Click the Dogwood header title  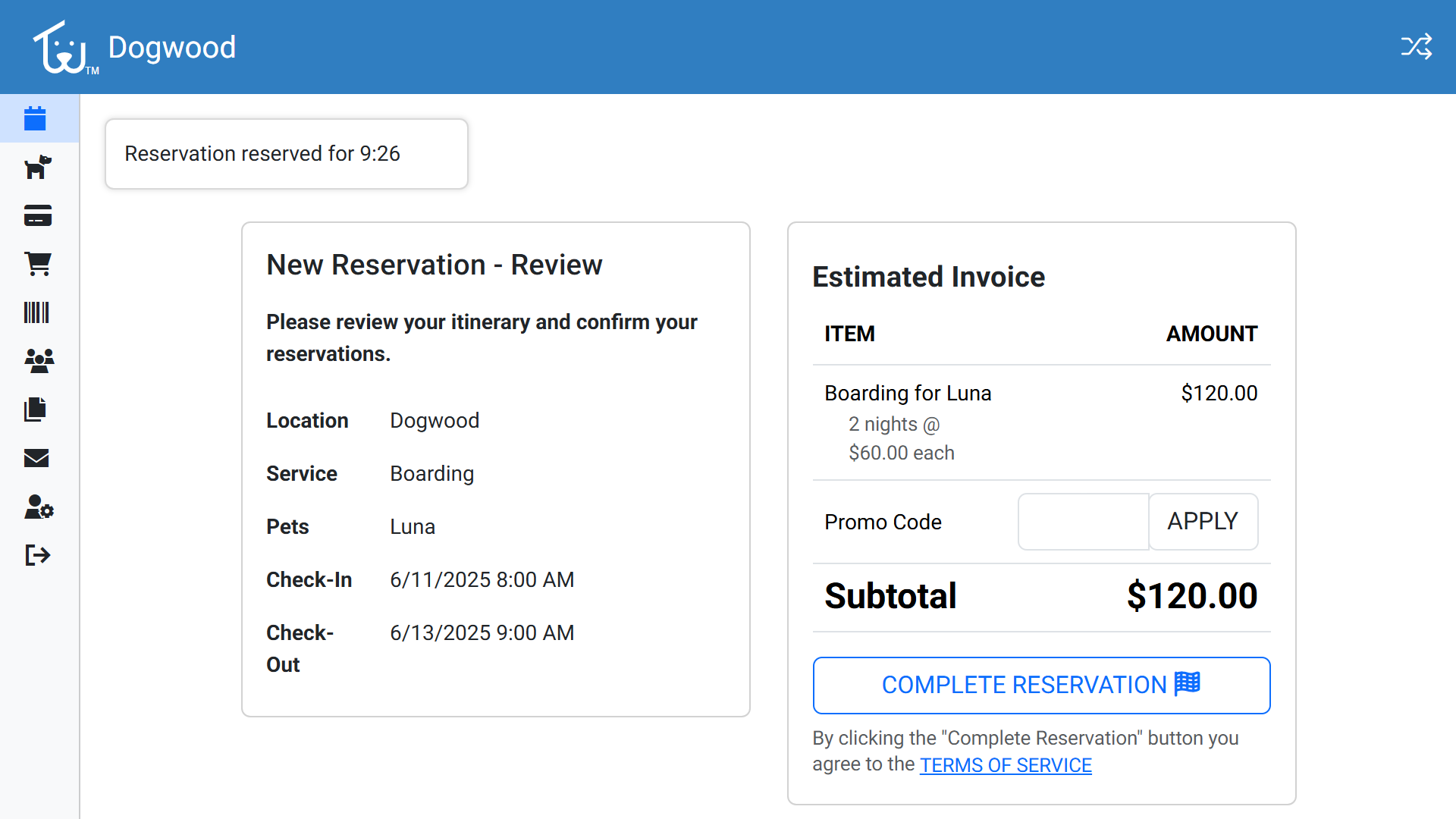click(172, 47)
